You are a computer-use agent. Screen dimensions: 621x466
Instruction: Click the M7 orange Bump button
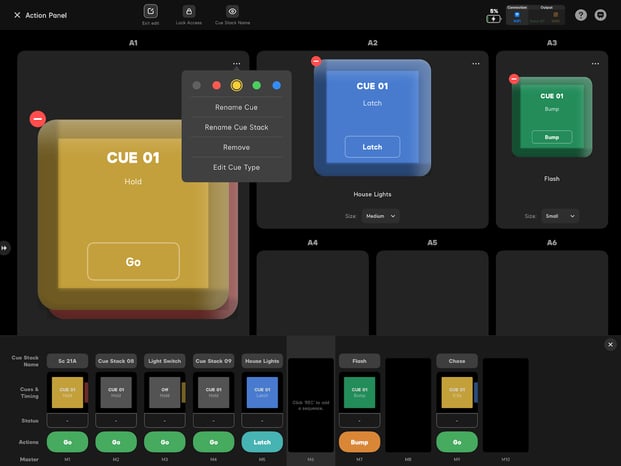tap(360, 442)
